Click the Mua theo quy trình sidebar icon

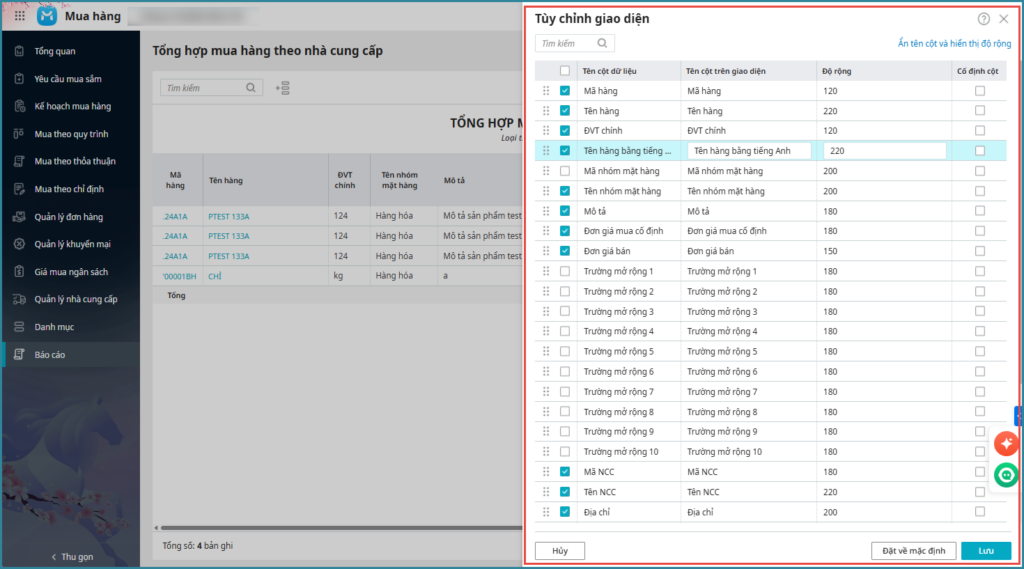pyautogui.click(x=19, y=134)
